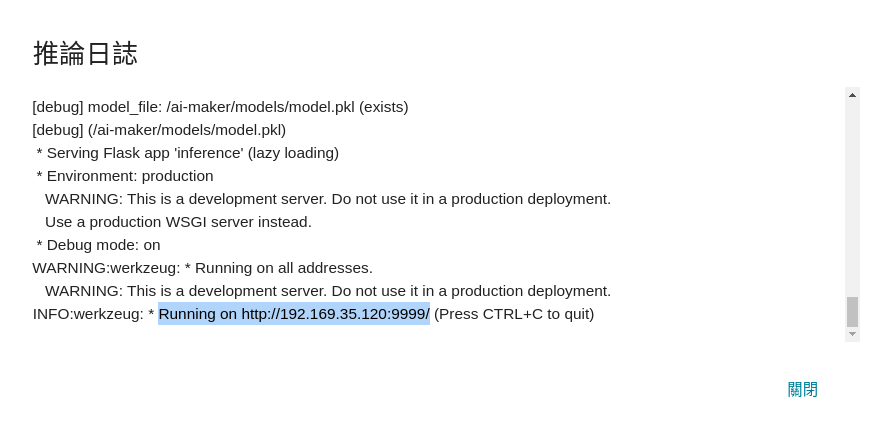876x432 pixels.
Task: Click the highlighted Running on http://192.169.35.120:9999/ text
Action: click(x=294, y=314)
